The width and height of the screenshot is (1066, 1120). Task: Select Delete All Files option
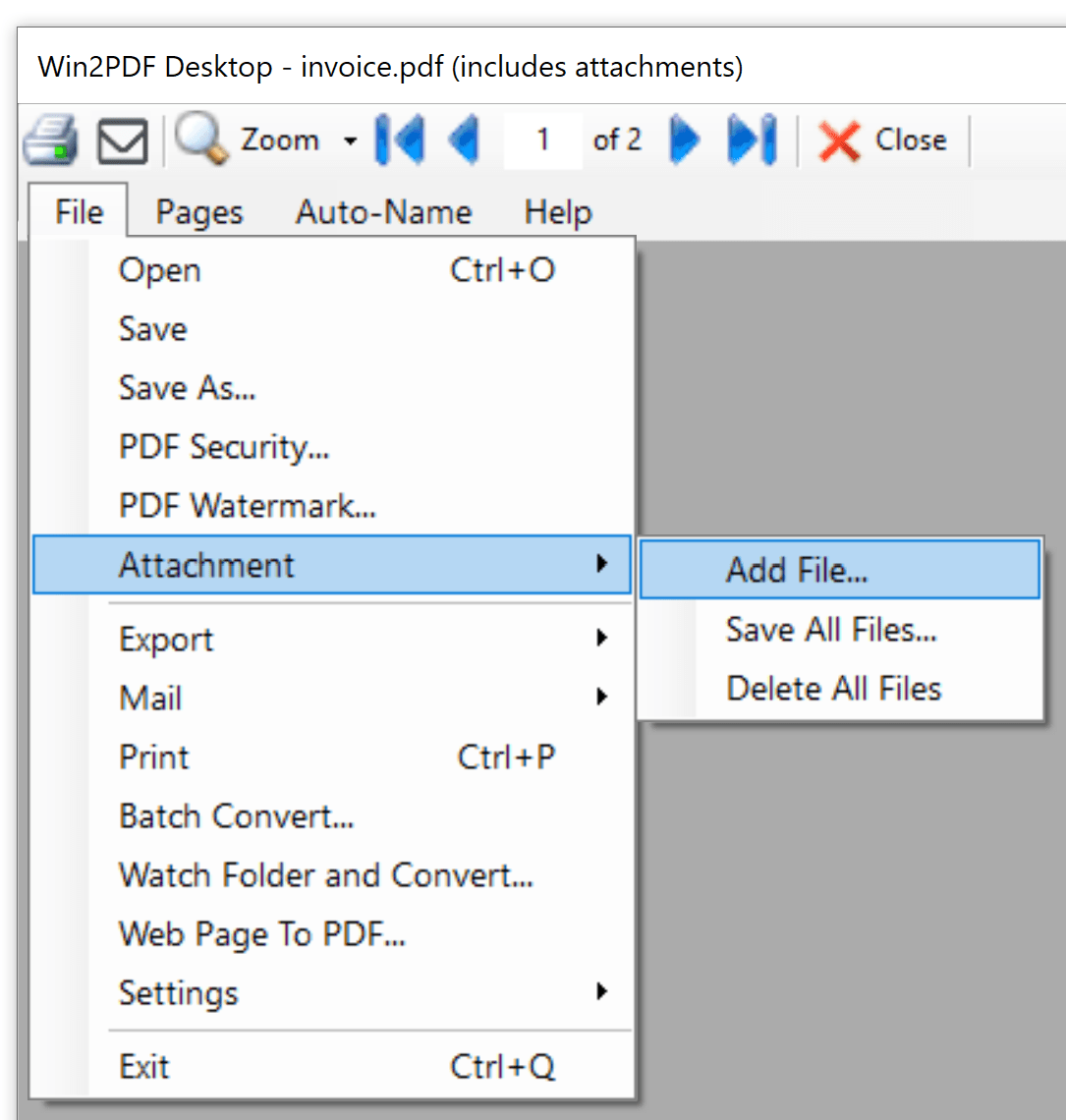833,688
